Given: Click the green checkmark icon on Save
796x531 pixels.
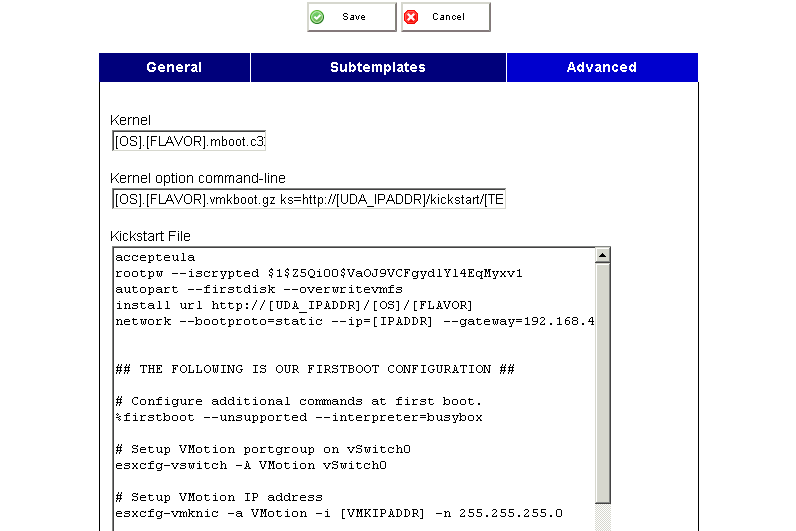Looking at the screenshot, I should click(317, 17).
